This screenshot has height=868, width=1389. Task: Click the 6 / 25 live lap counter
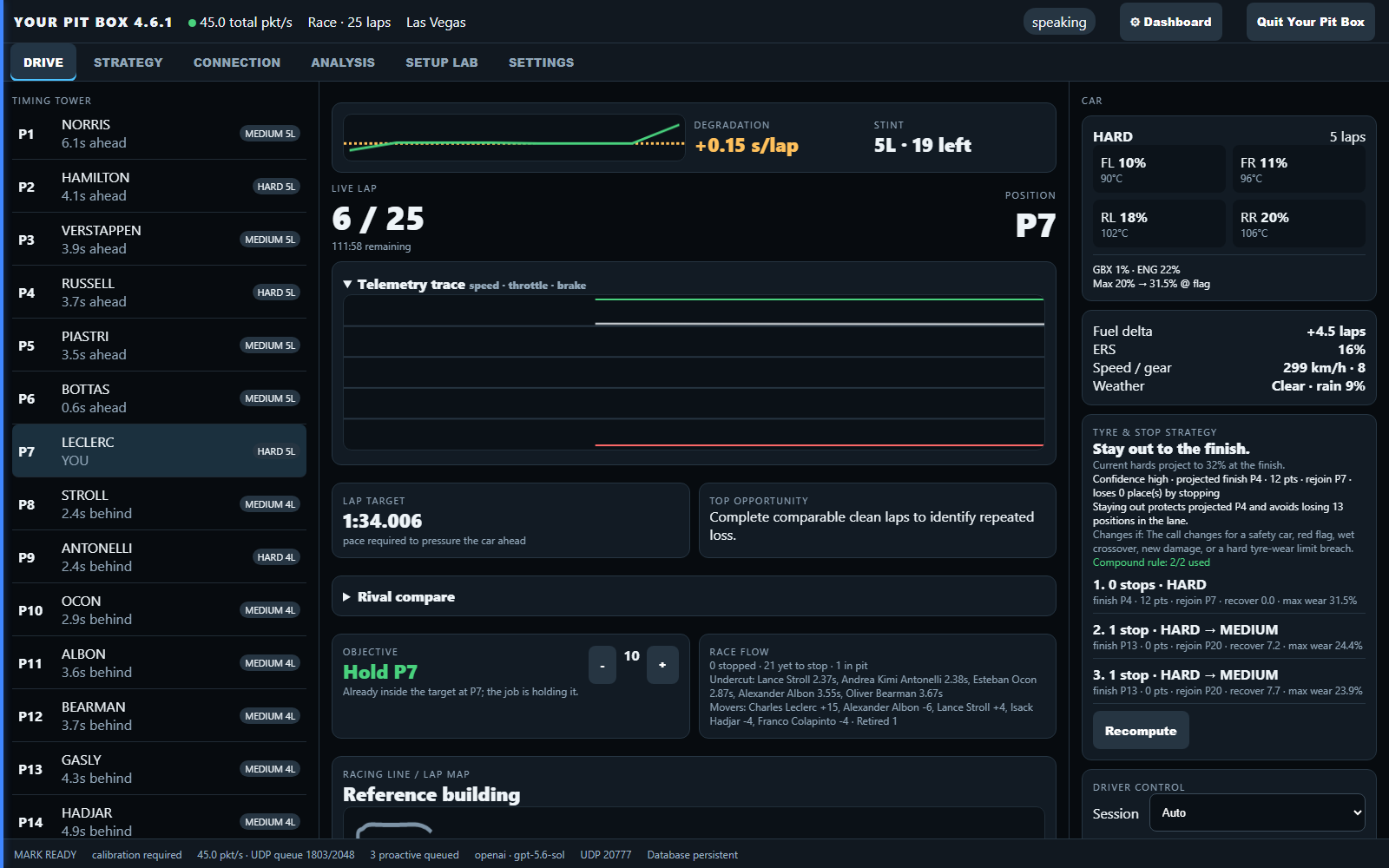pos(379,219)
